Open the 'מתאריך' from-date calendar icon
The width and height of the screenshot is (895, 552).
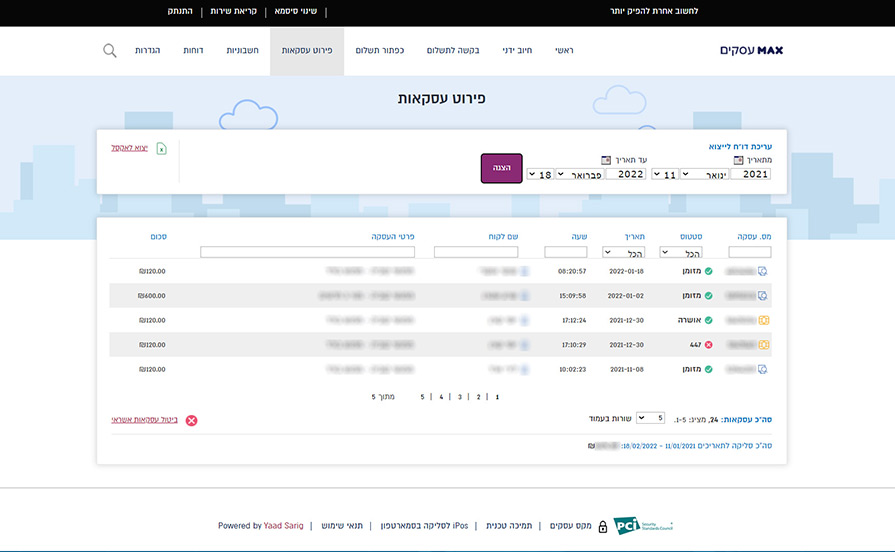click(738, 160)
